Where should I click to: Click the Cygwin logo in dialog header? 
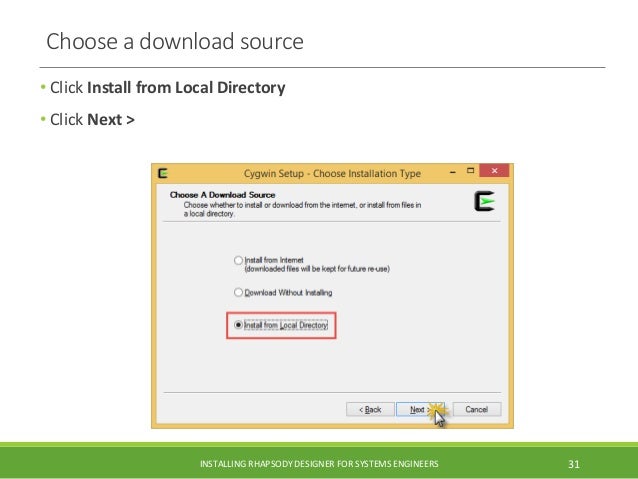point(484,201)
